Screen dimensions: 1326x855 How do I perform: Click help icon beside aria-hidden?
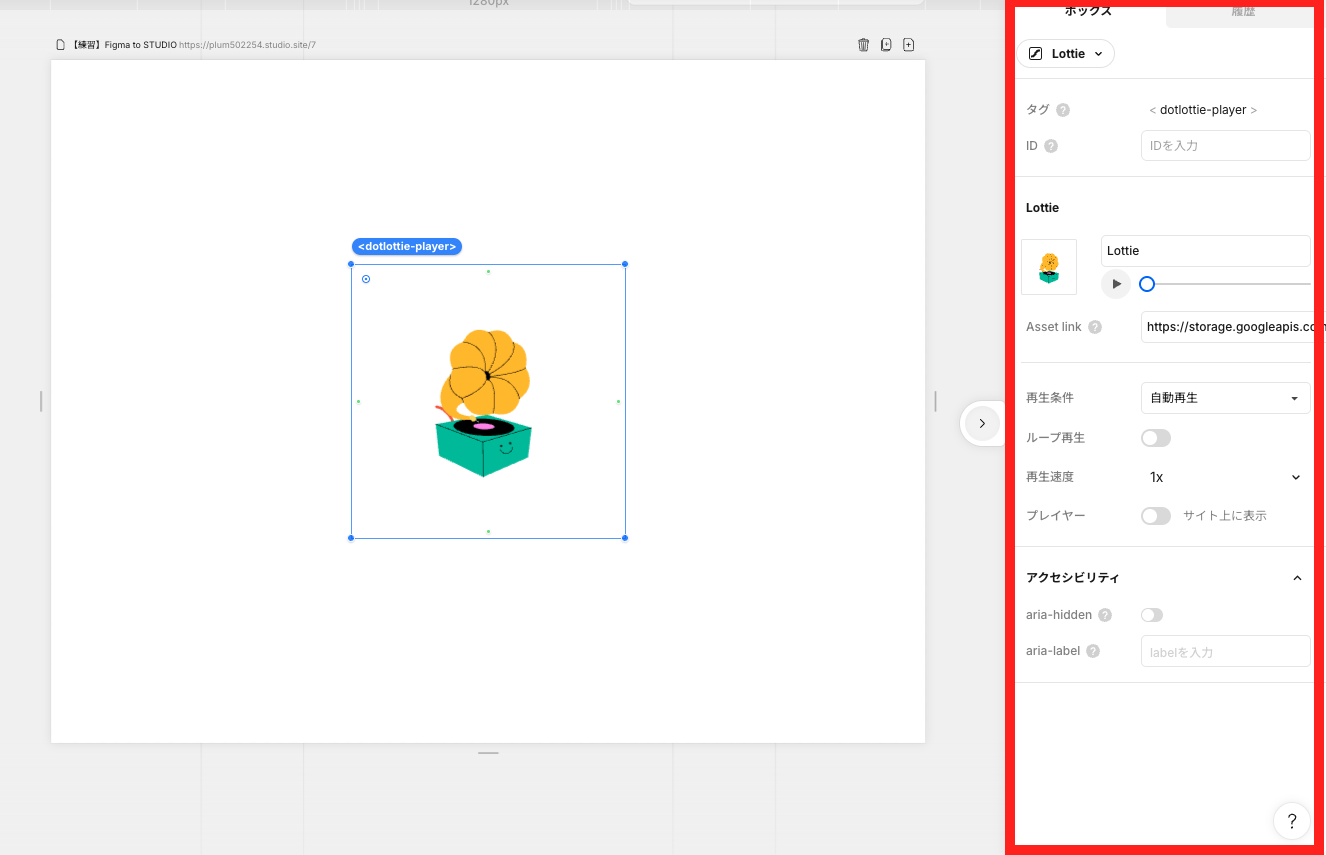(1105, 615)
